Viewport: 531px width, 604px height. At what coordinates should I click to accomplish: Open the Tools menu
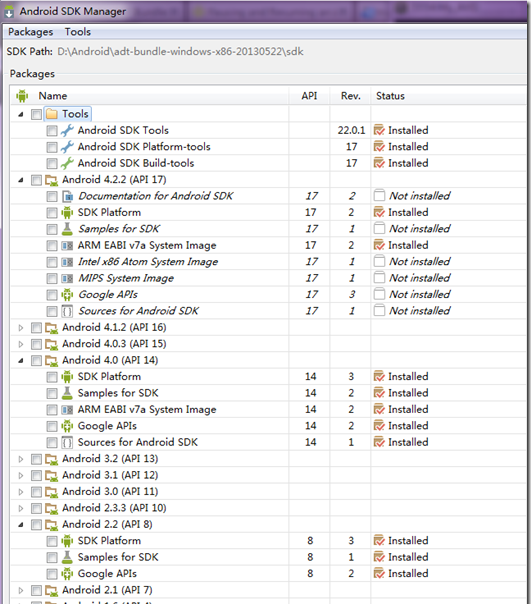click(78, 32)
